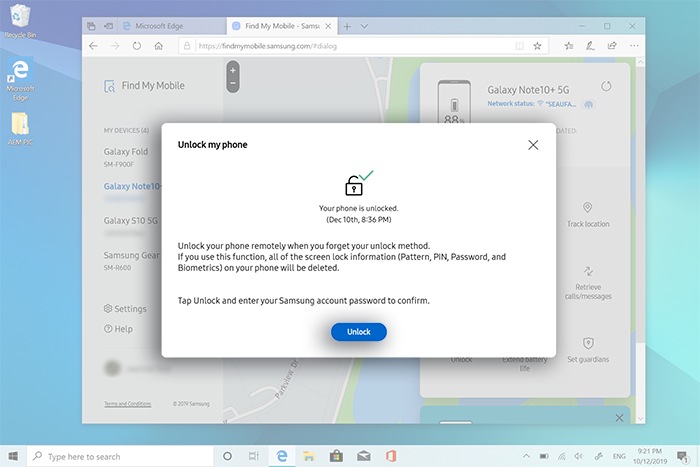Viewport: 700px width, 467px height.
Task: Click the blue Unlock button
Action: [358, 332]
